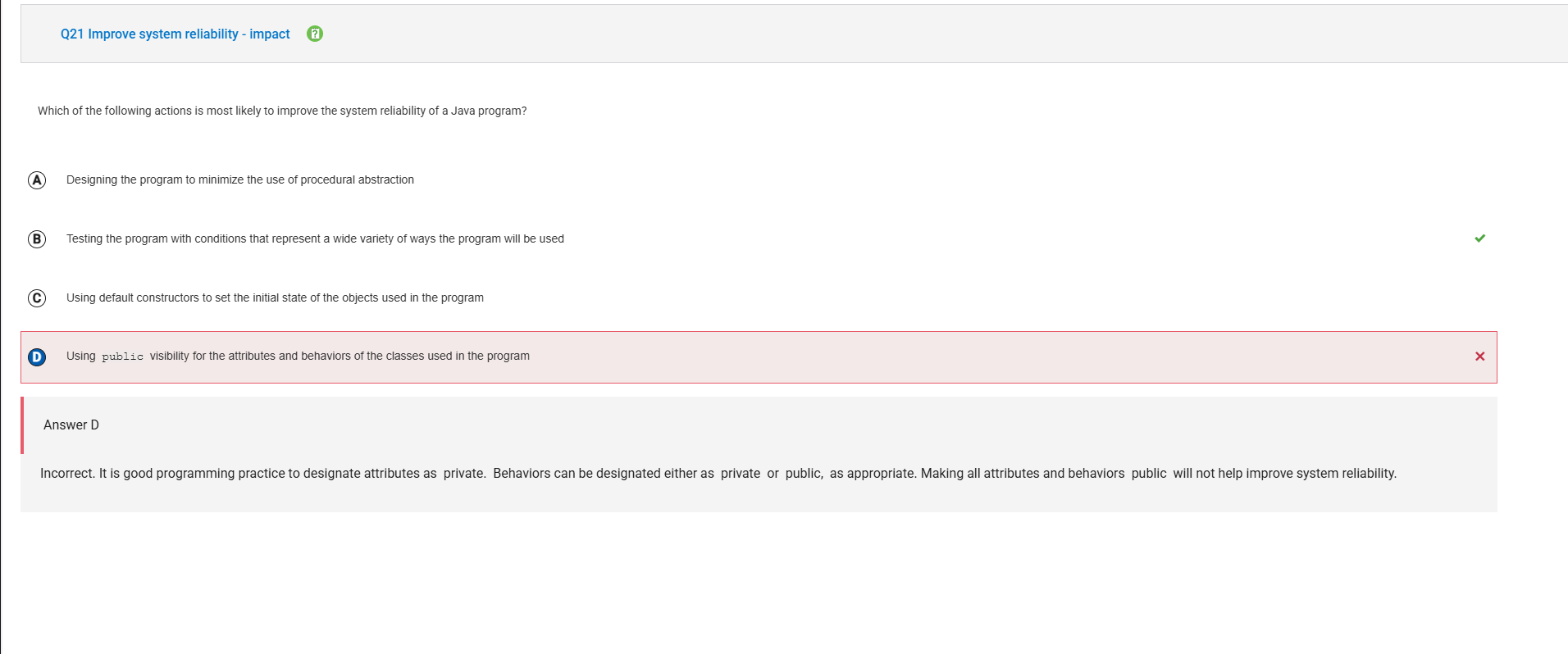Click the inline public code text in option D
Screen dimensions: 1568x654
pyautogui.click(x=121, y=356)
